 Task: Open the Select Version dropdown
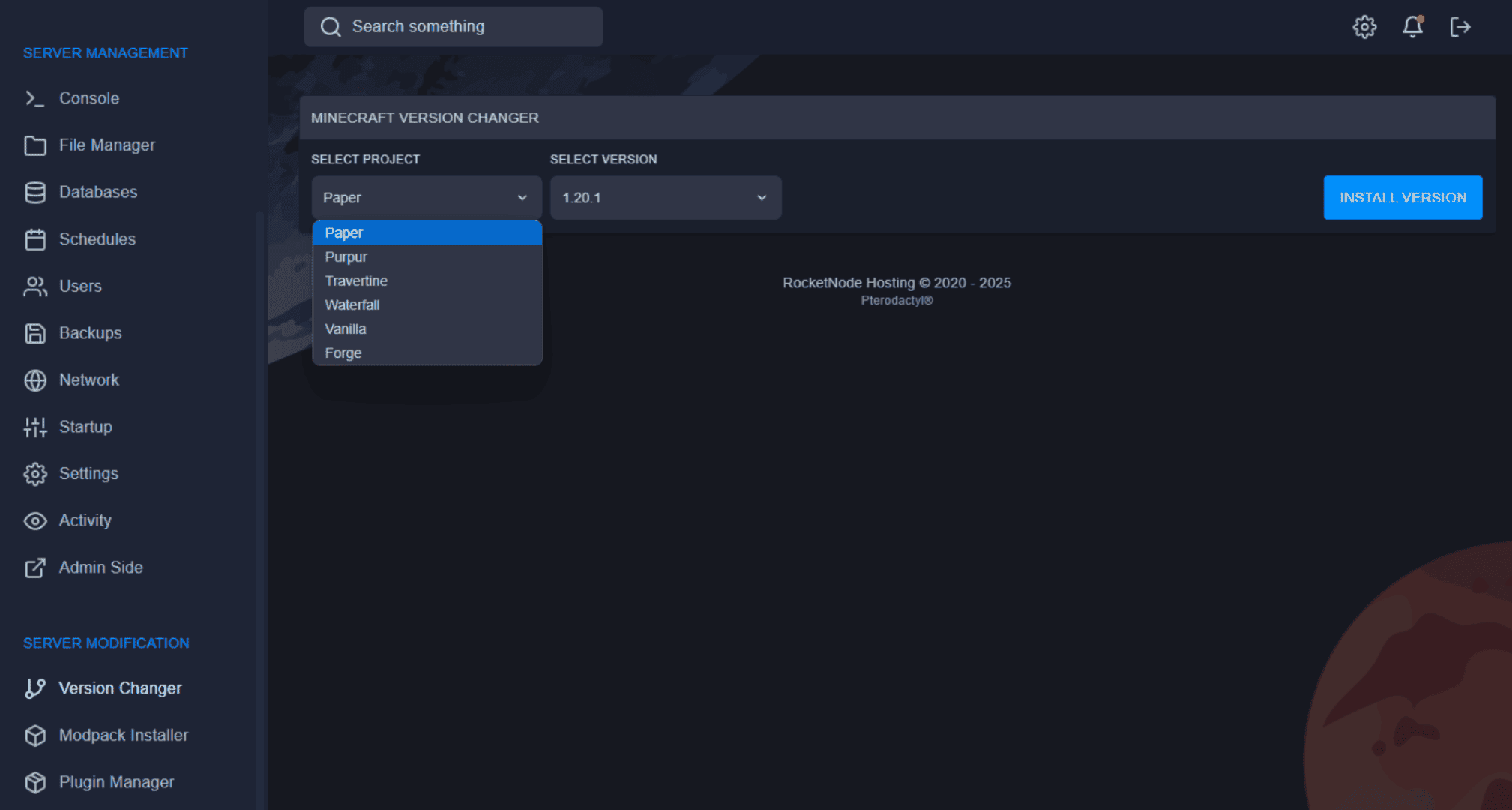[665, 197]
